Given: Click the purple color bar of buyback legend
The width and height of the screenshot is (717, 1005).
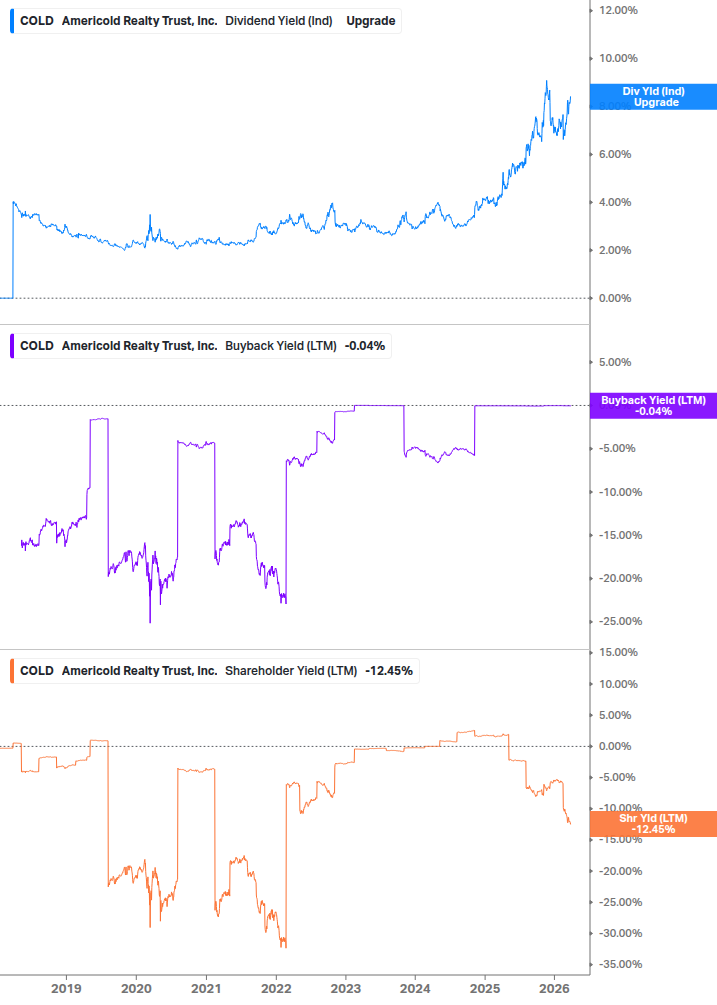Looking at the screenshot, I should tap(12, 346).
